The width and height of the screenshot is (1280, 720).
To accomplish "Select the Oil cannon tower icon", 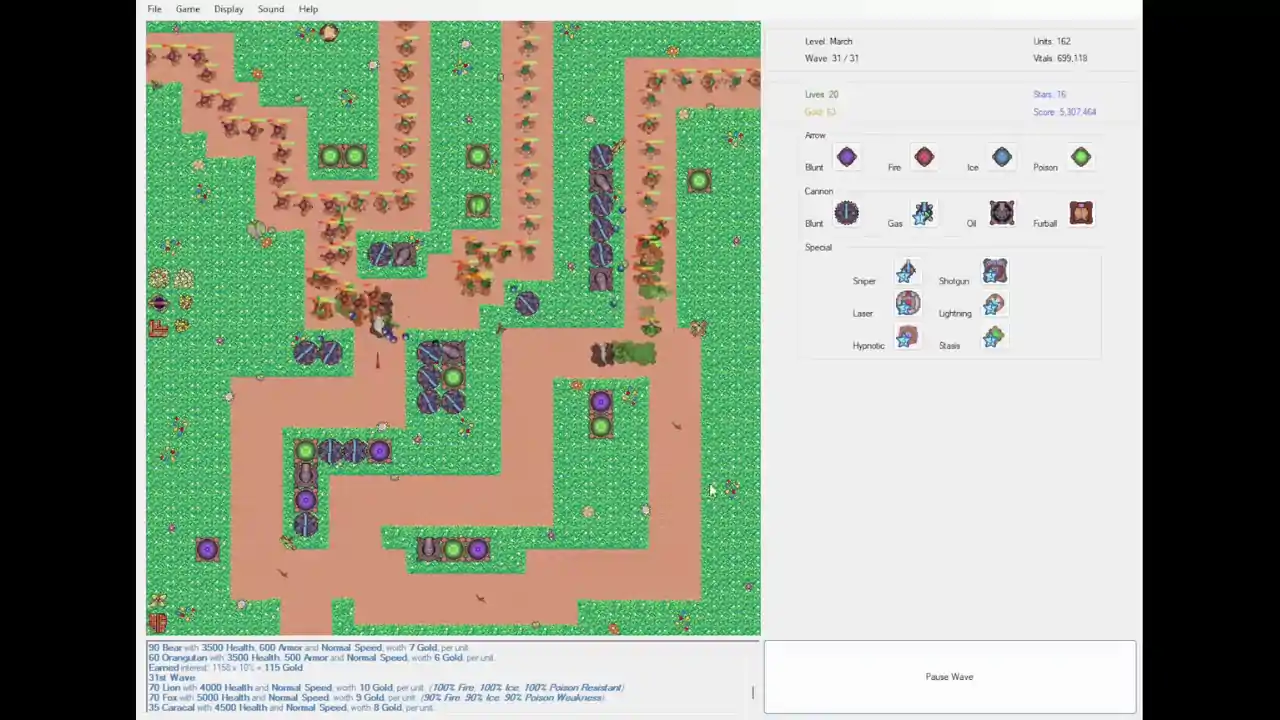I will tap(1002, 213).
